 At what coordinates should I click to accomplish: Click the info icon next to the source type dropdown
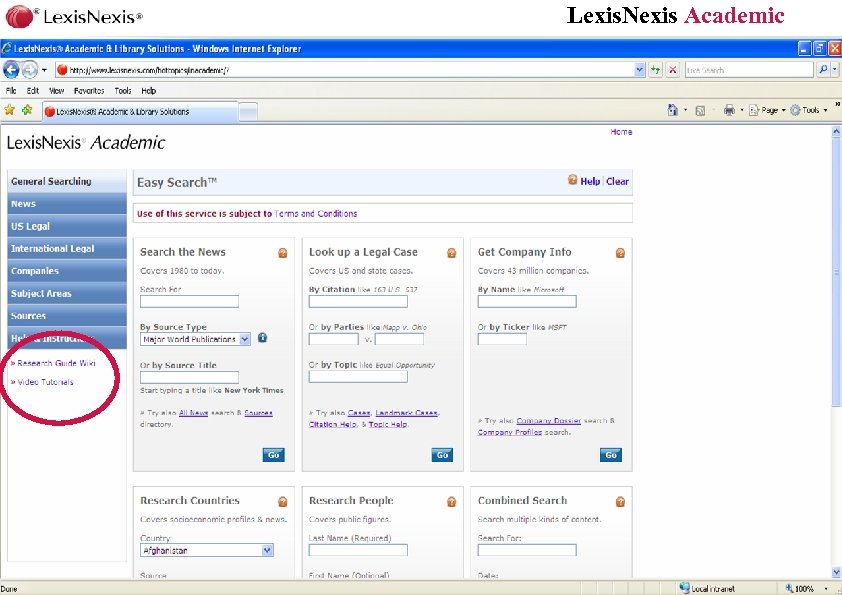262,338
